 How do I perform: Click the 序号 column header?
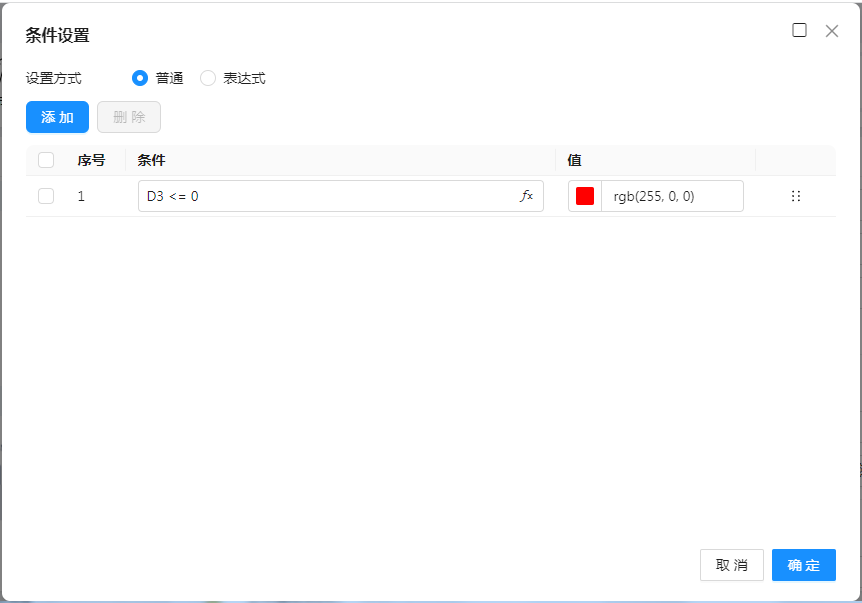[x=91, y=160]
